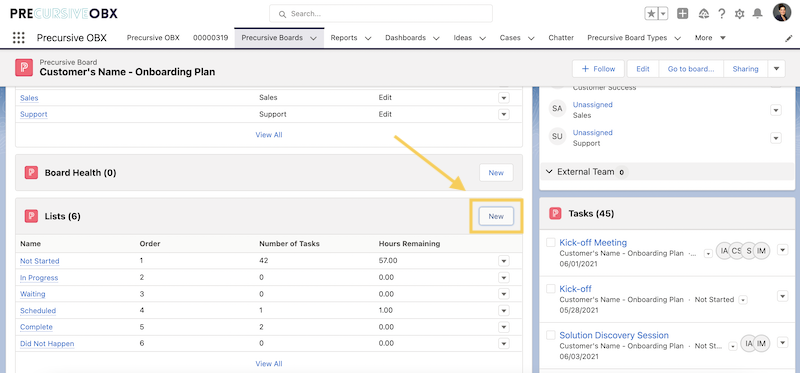Click the Edit record button
This screenshot has width=800, height=373.
click(x=643, y=69)
